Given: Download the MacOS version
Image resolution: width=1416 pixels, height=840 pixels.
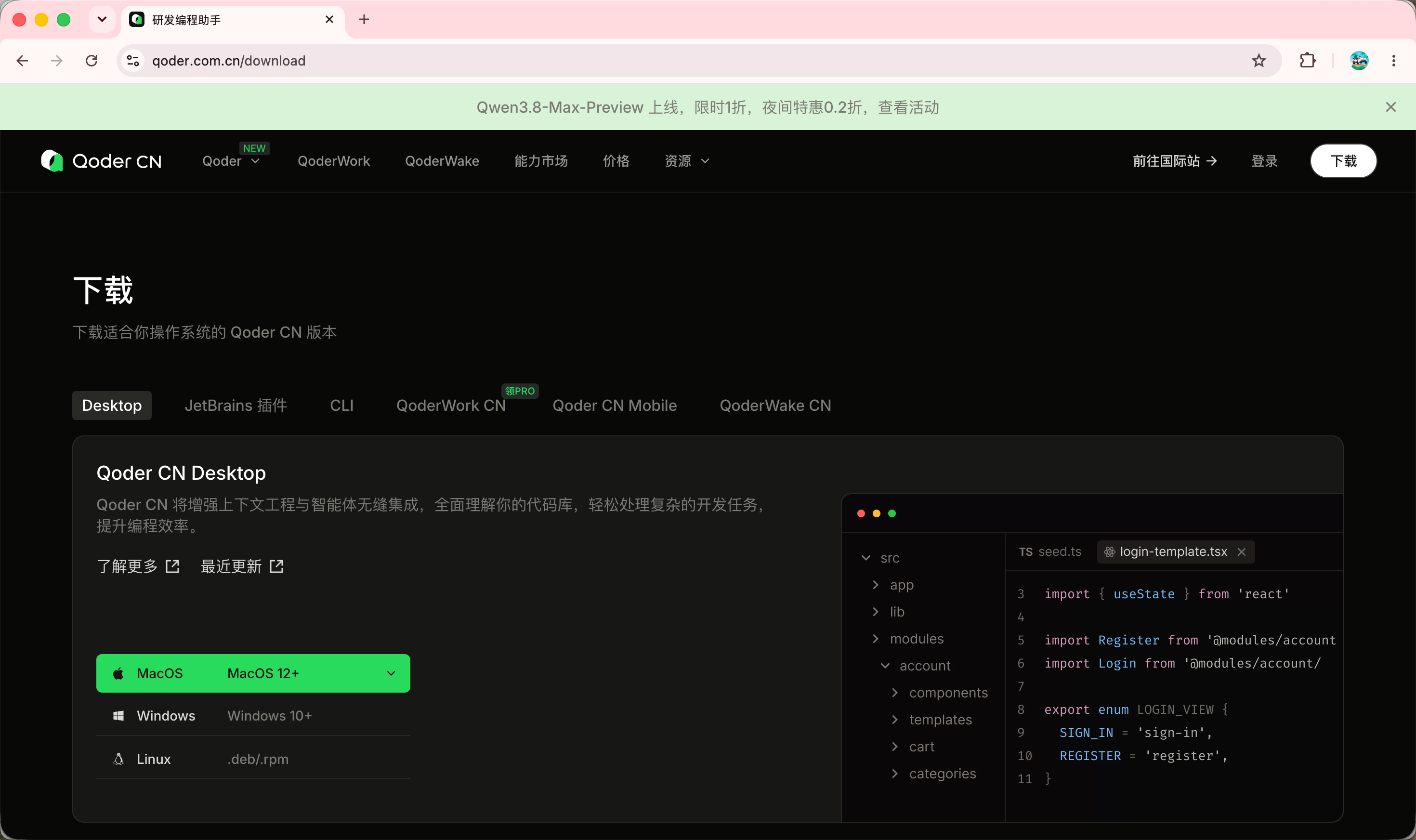Looking at the screenshot, I should (253, 673).
